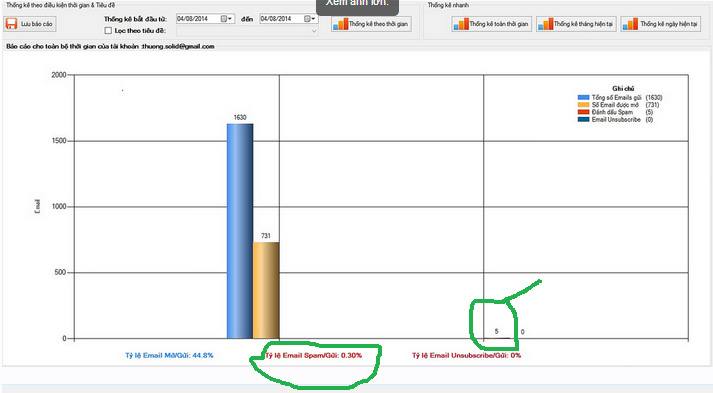
Task: Click the chart icon on 'Thống kê toàn thời gian'
Action: click(461, 24)
